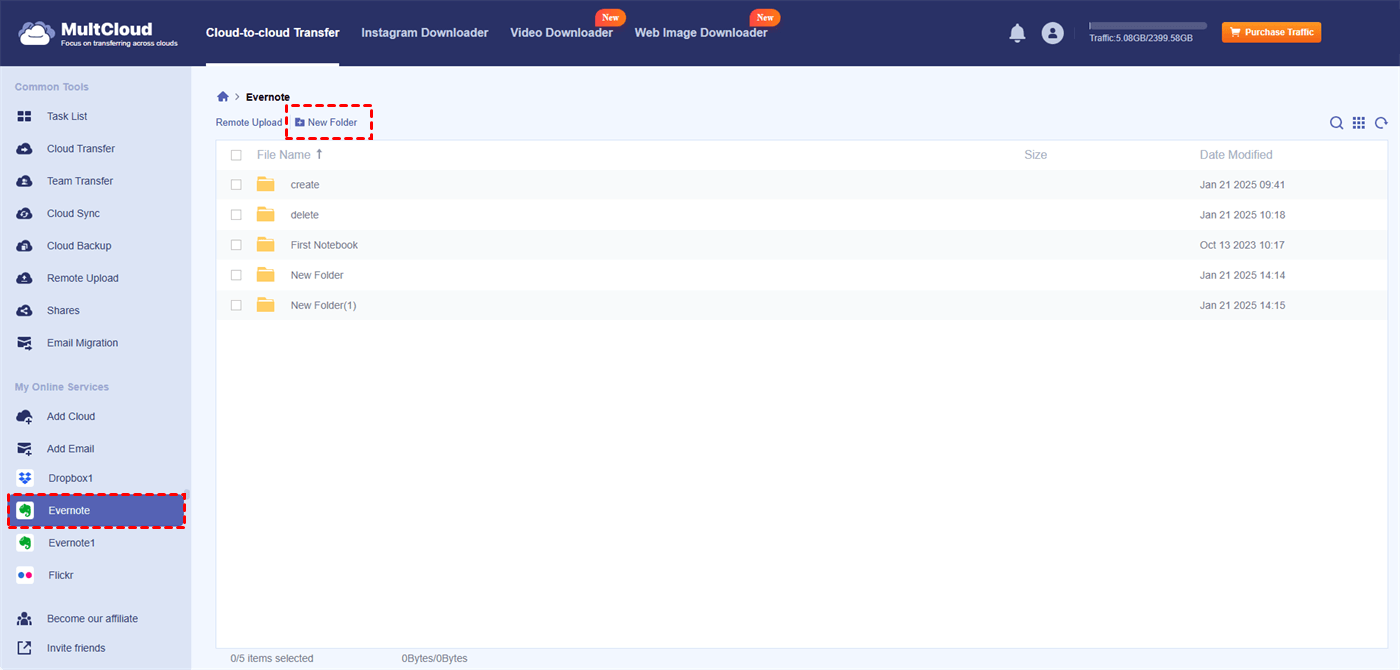This screenshot has height=670, width=1400.
Task: Open the Web Image Downloader tab
Action: [701, 33]
